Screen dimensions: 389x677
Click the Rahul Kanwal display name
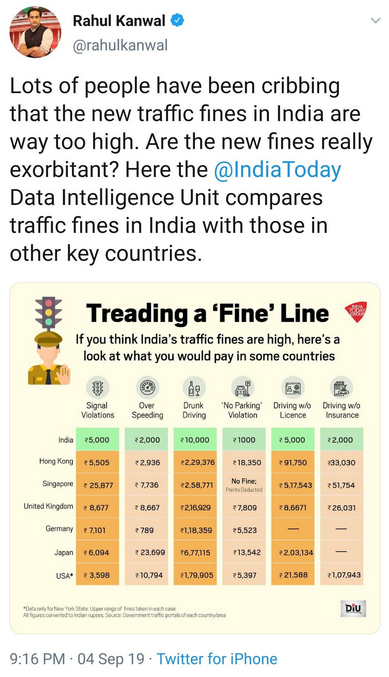pyautogui.click(x=119, y=20)
